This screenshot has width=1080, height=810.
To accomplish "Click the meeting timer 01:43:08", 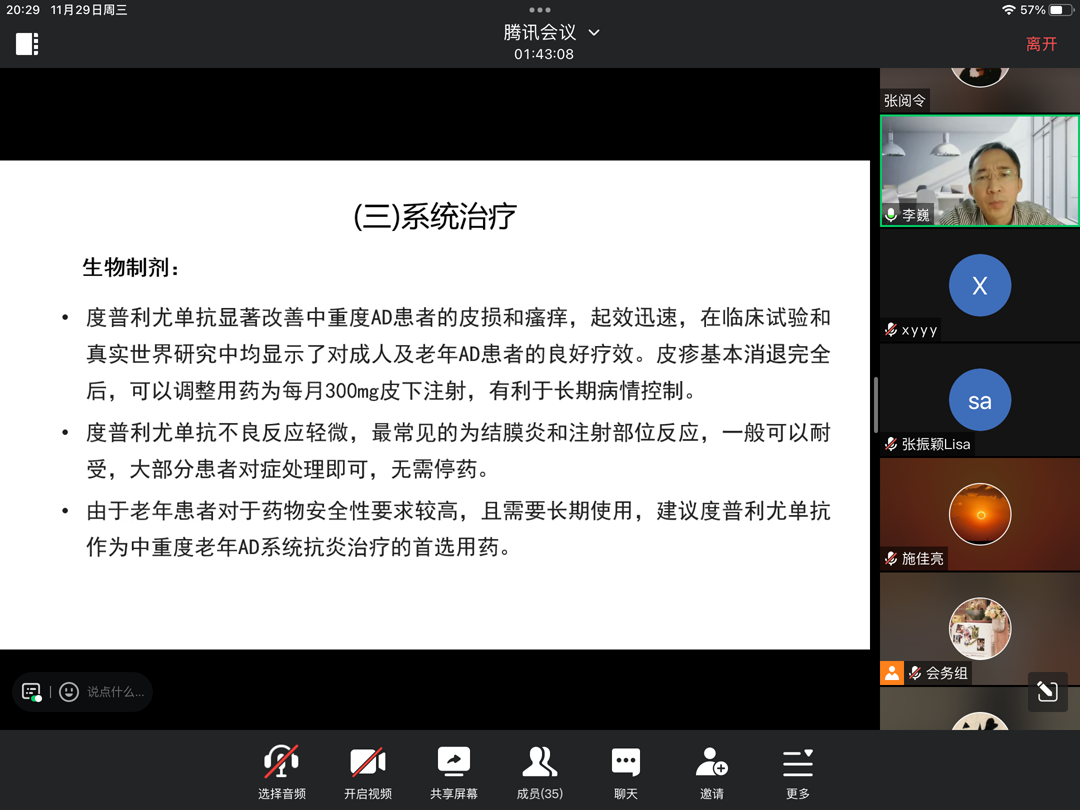I will click(x=543, y=54).
